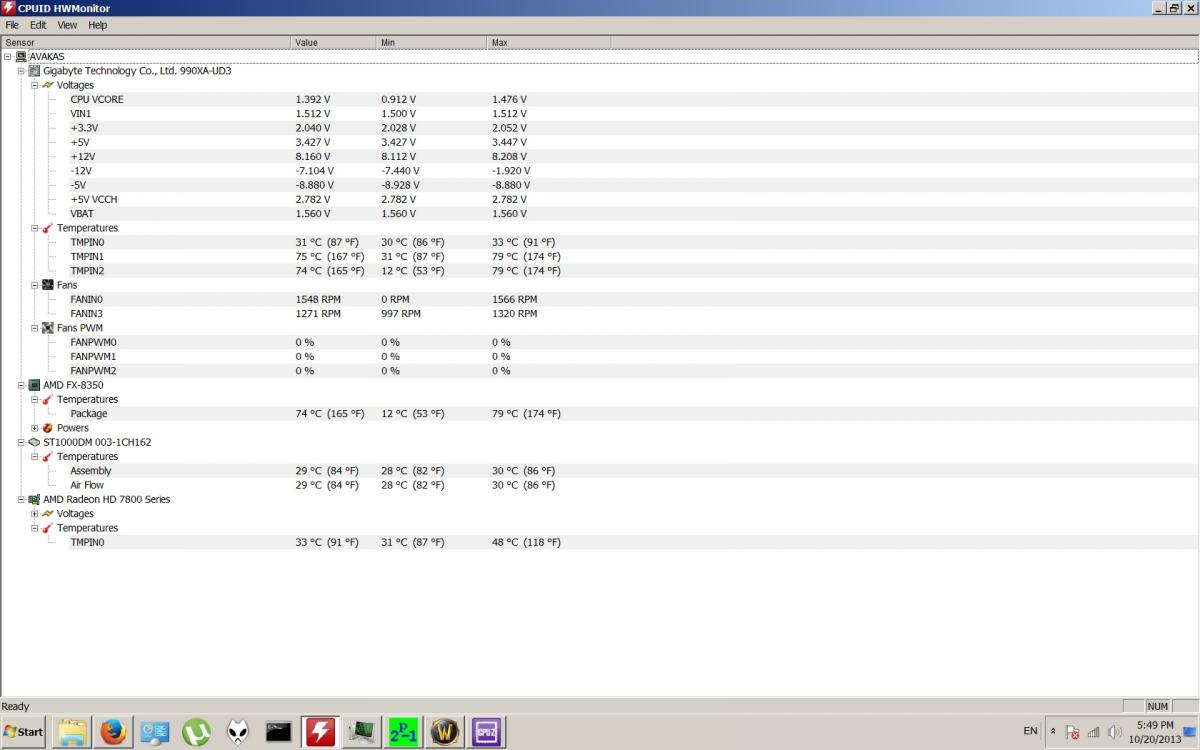Expand the Powers node under AMD FX-8350

[34, 428]
